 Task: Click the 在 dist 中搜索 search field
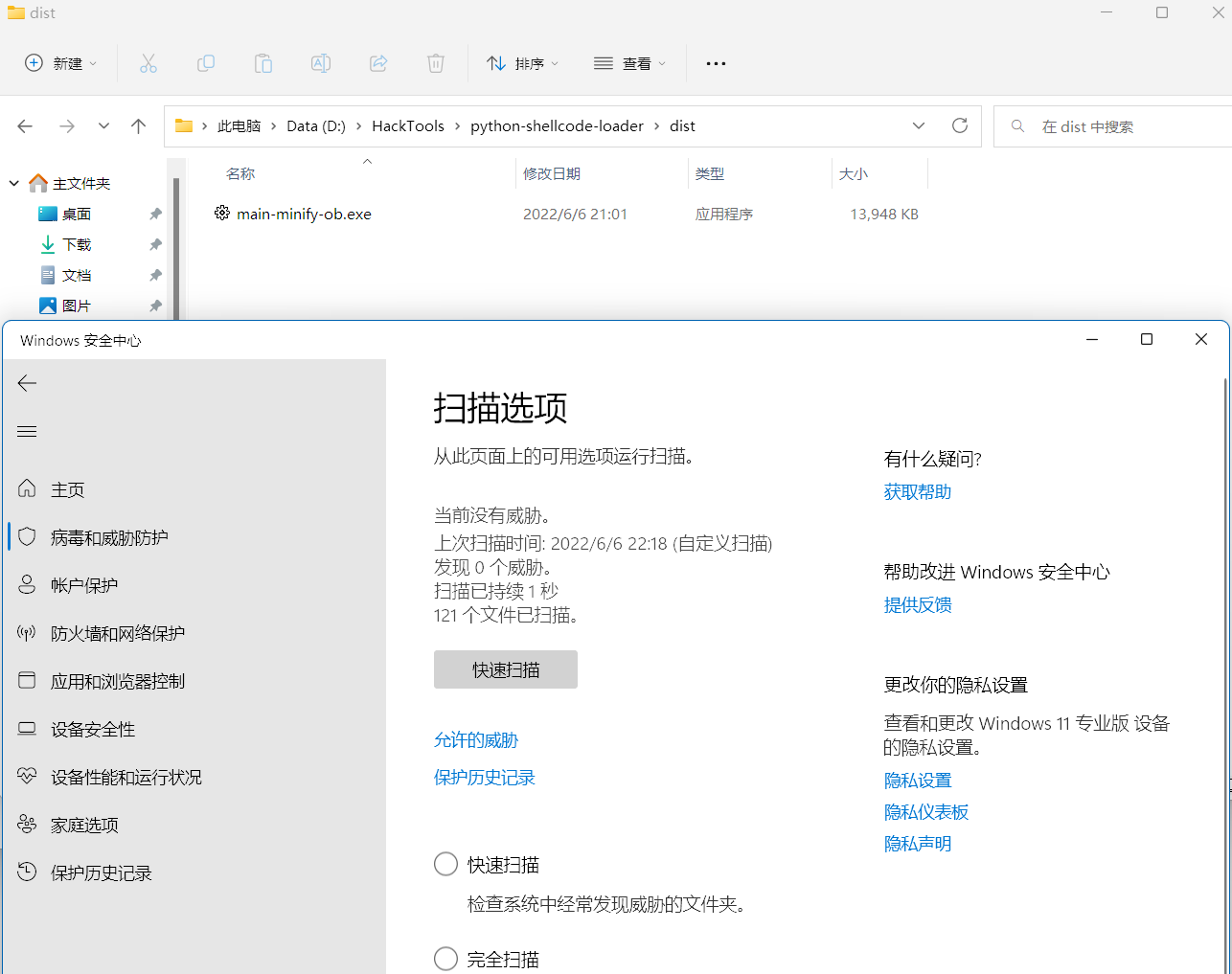point(1113,126)
